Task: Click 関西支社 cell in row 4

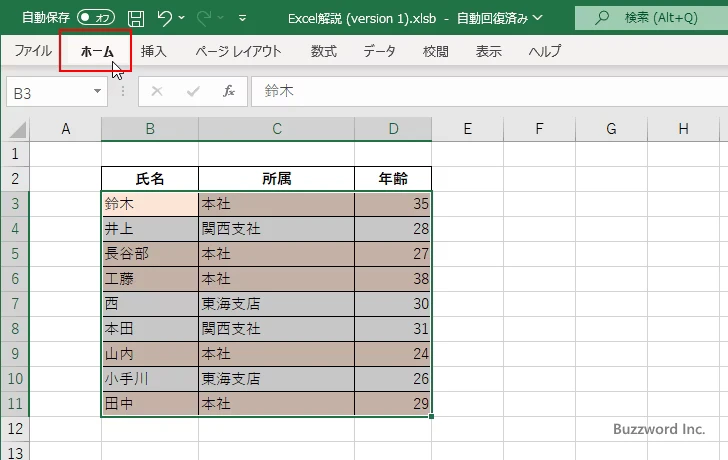Action: click(x=277, y=229)
